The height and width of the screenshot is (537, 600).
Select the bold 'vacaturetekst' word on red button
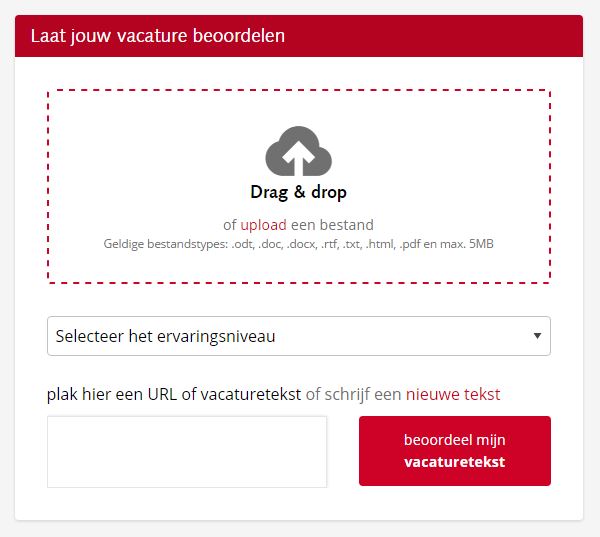click(x=455, y=462)
